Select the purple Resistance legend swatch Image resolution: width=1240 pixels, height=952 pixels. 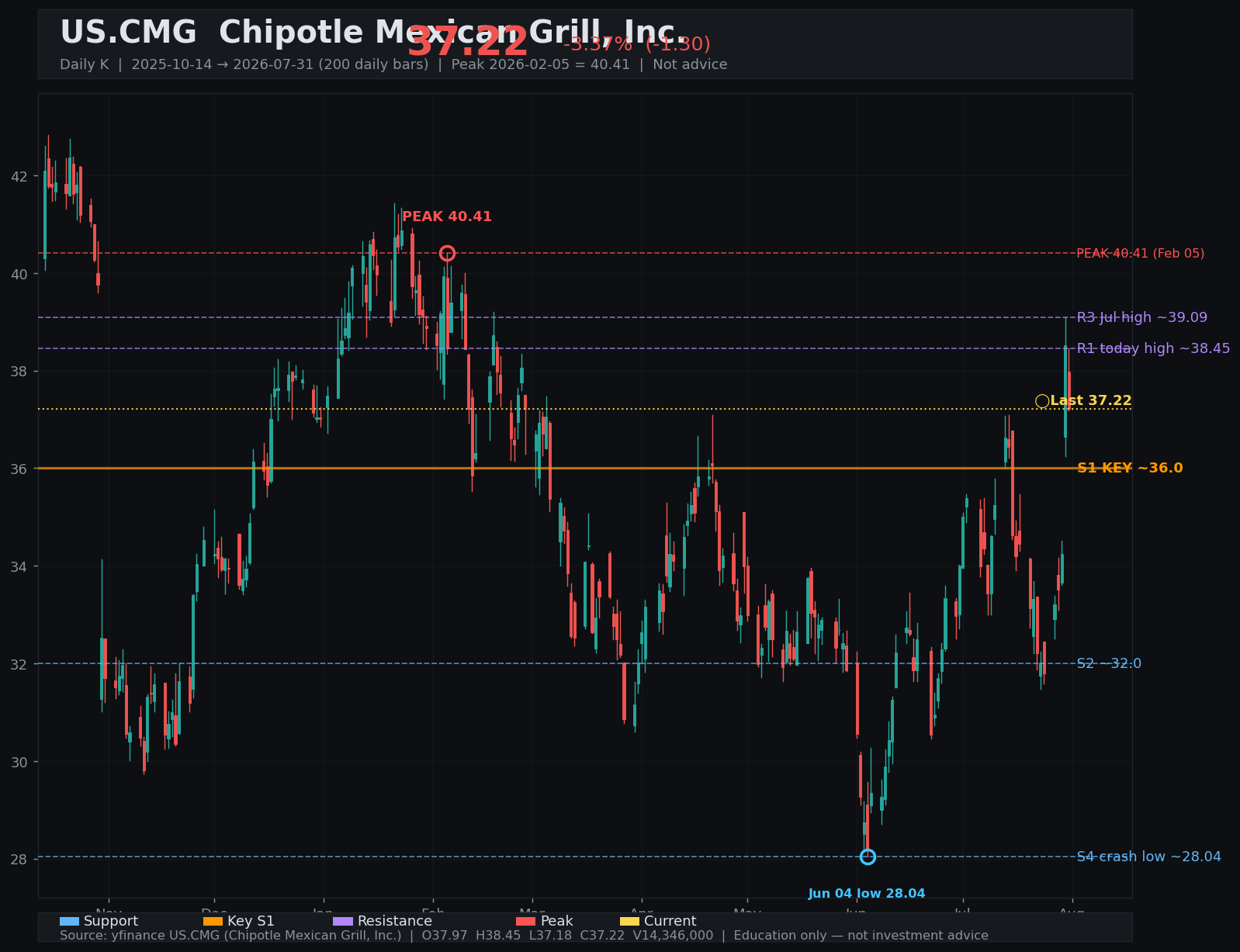tap(343, 921)
